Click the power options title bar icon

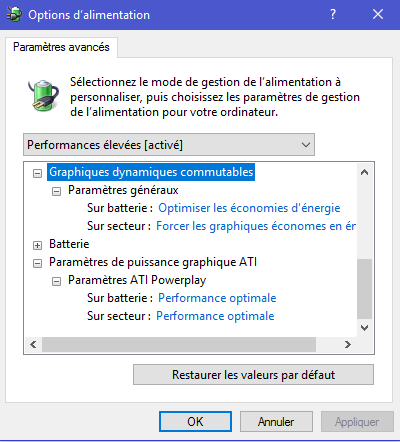[x=14, y=15]
